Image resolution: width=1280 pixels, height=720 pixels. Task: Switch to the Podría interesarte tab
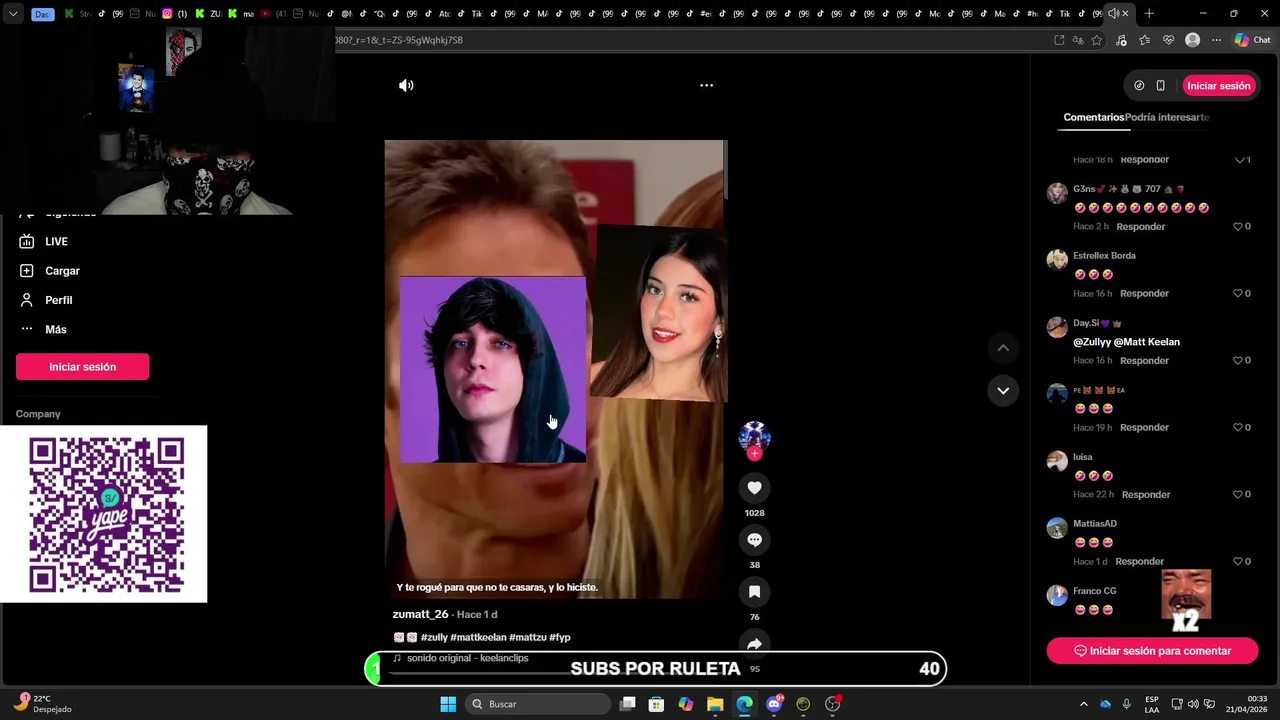pyautogui.click(x=1167, y=117)
